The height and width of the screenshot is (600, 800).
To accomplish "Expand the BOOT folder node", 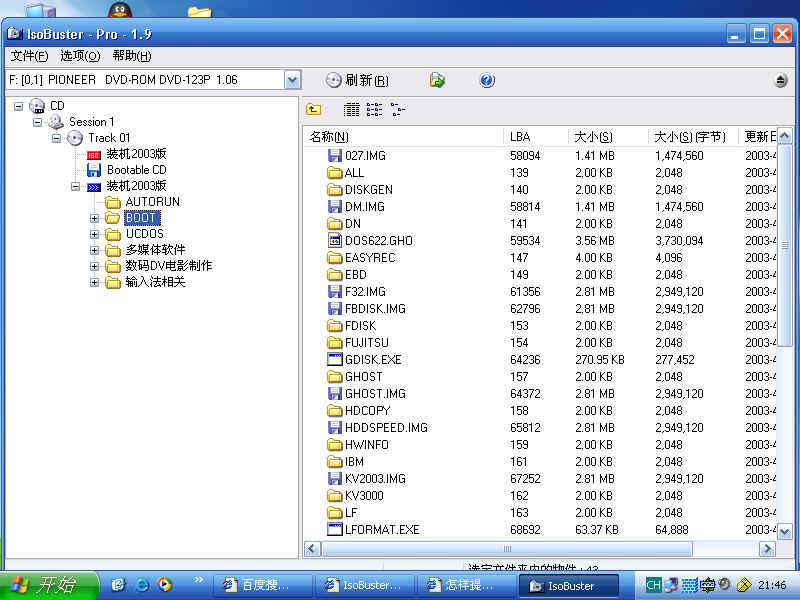I will point(94,218).
